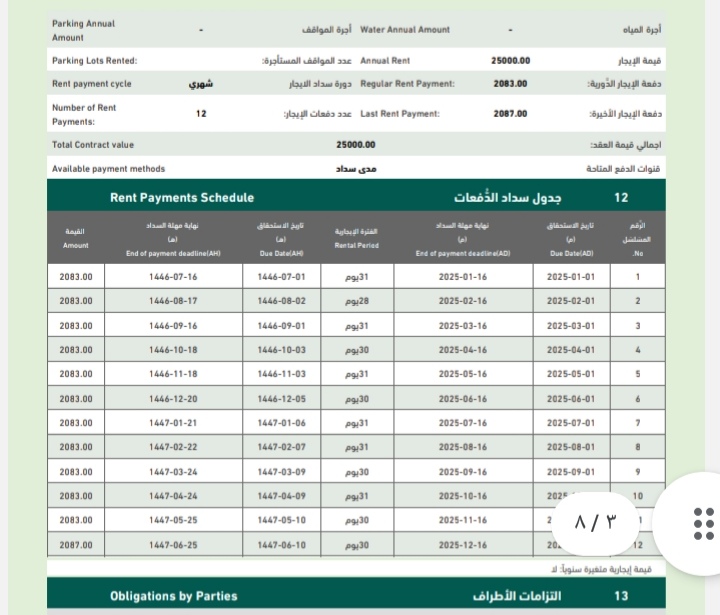Image resolution: width=720 pixels, height=615 pixels.
Task: Click the due date cell 2025-01-01
Action: 572,277
